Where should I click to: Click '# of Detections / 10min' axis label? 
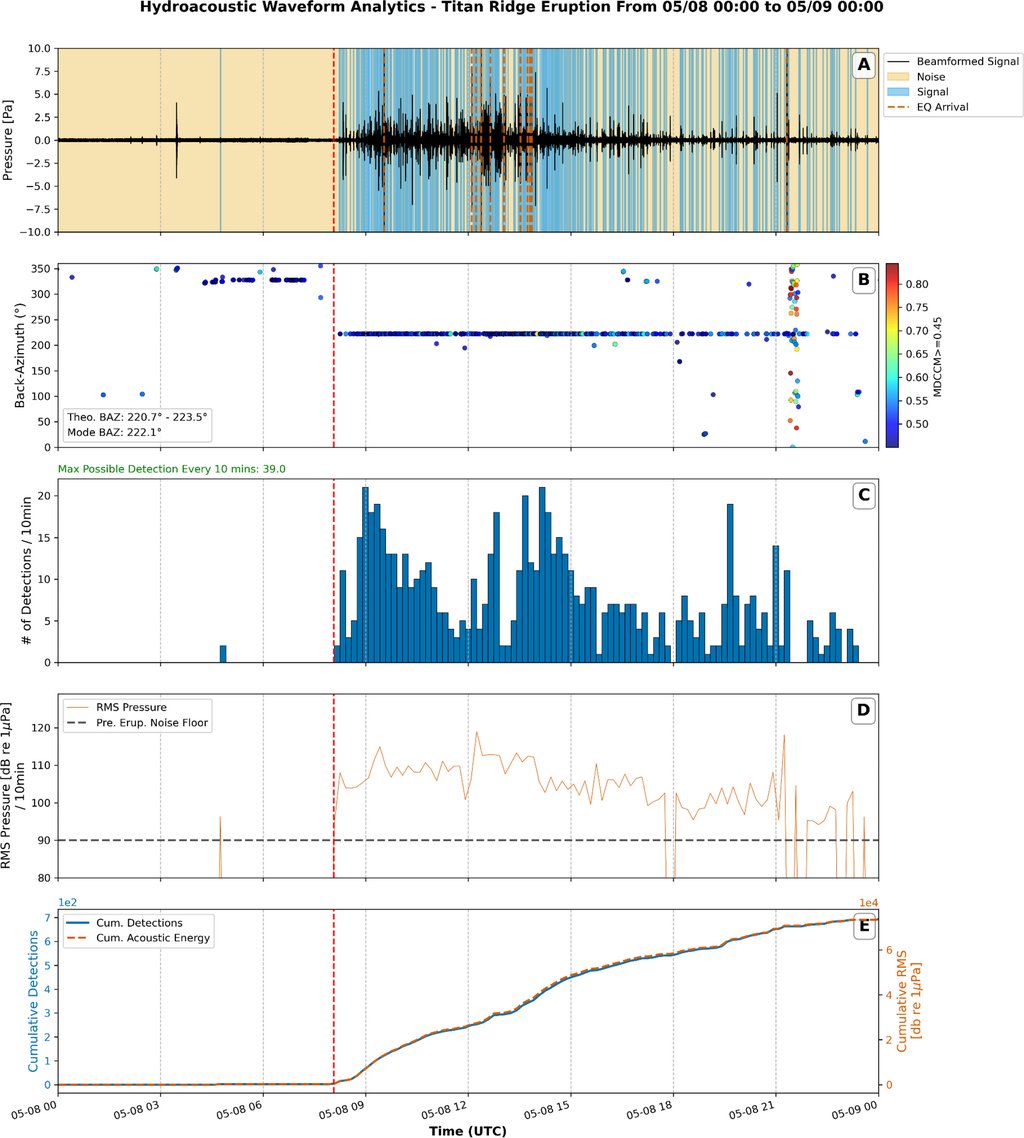27,570
